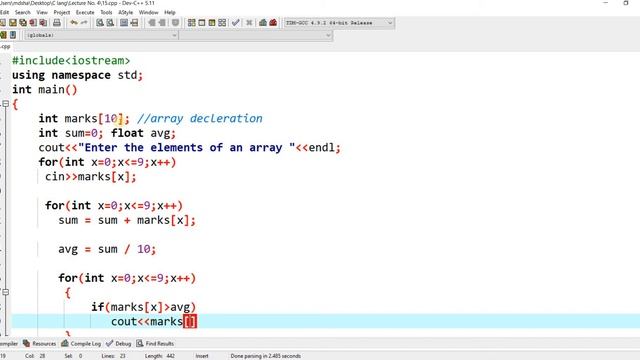Open the View menu
Viewport: 640px width, 360px height.
pos(42,12)
